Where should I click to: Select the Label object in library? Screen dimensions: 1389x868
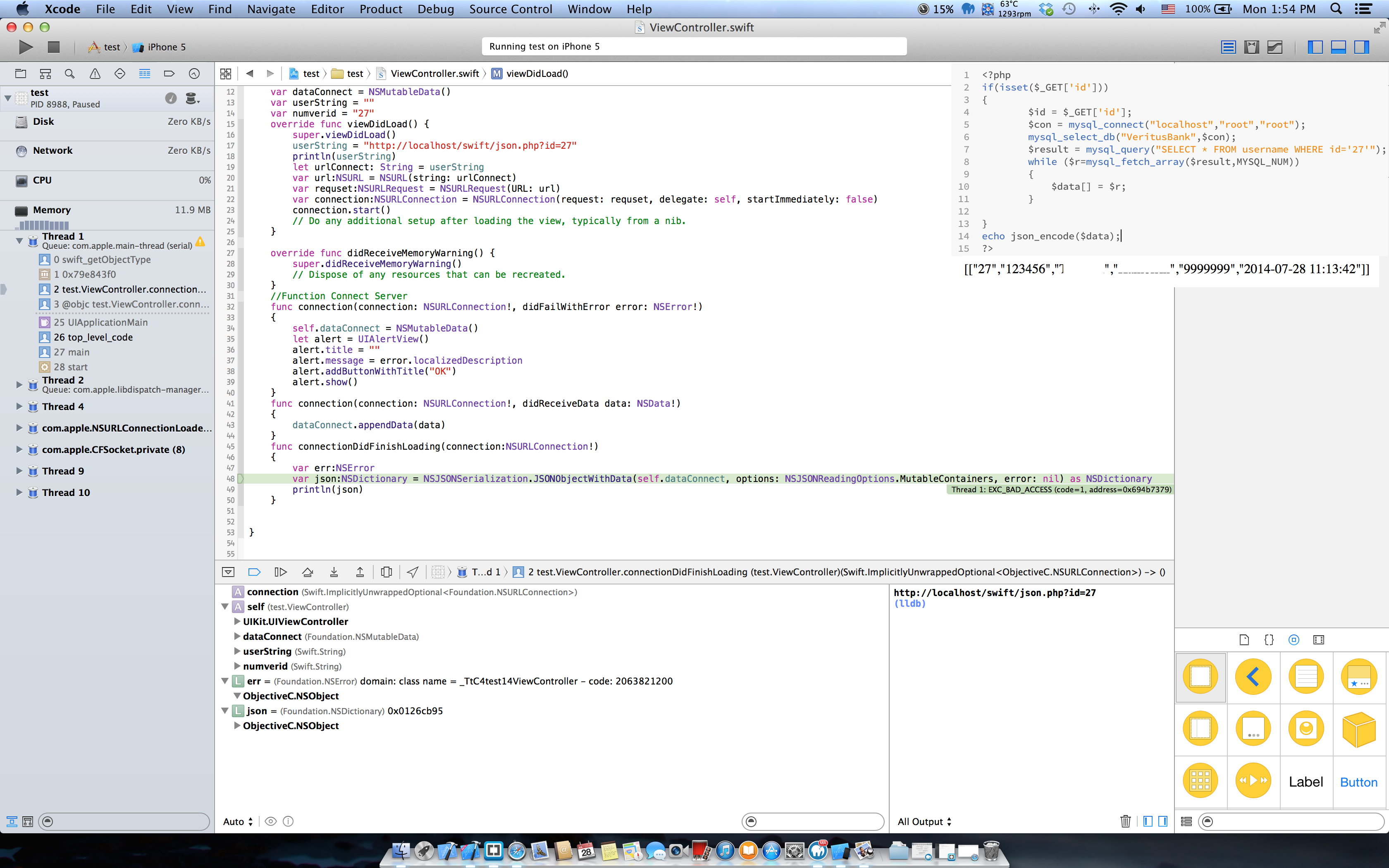[1306, 781]
